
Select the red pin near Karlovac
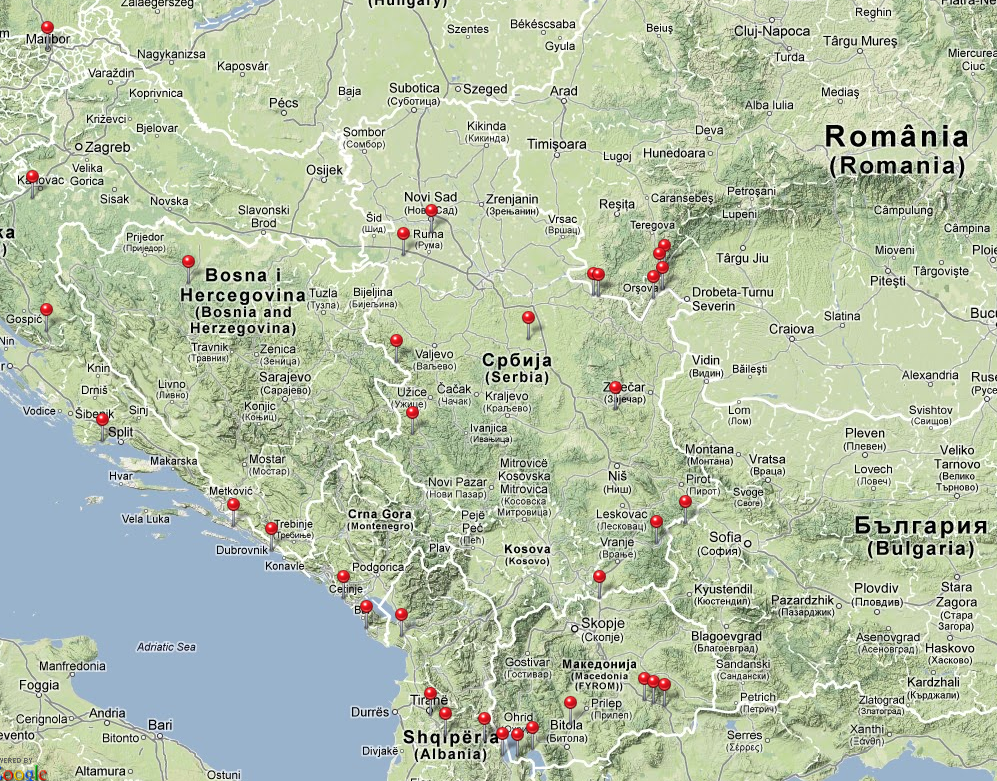point(32,178)
